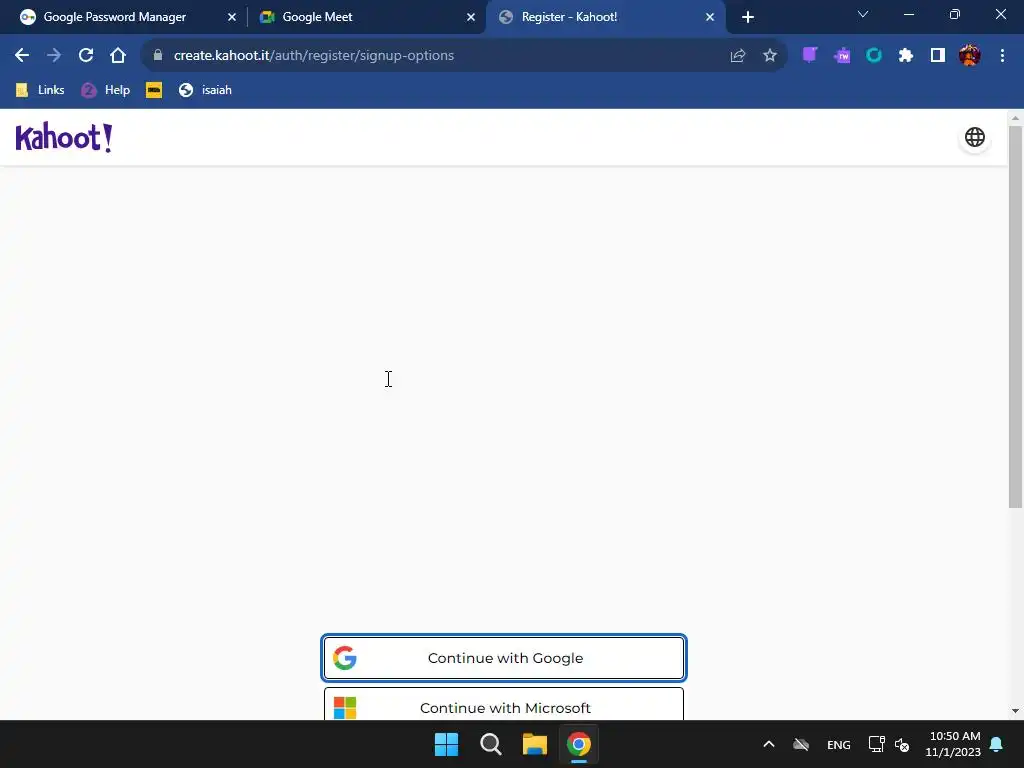Close the Register - Kahoot! tab

coord(710,17)
